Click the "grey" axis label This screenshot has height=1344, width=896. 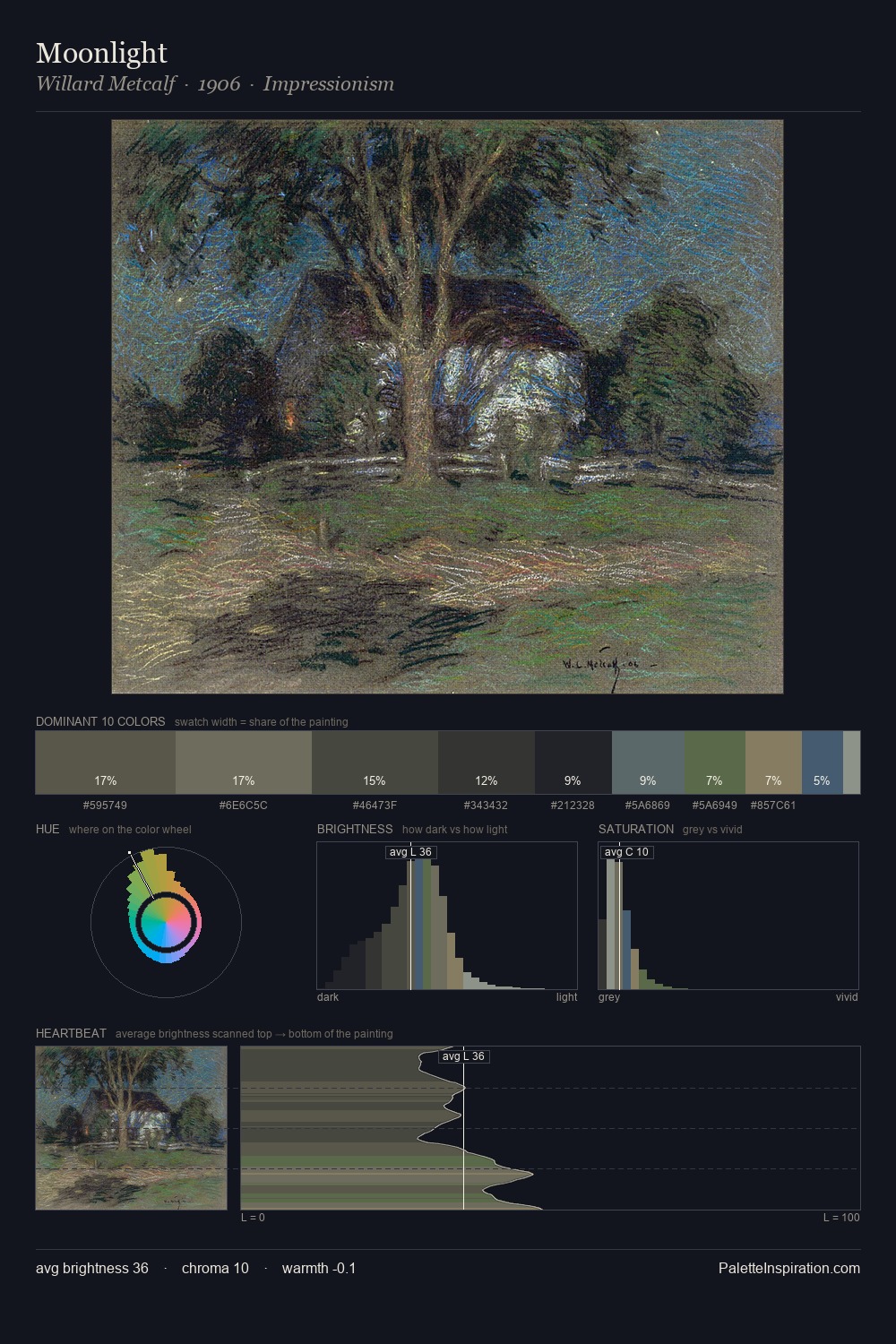(609, 997)
